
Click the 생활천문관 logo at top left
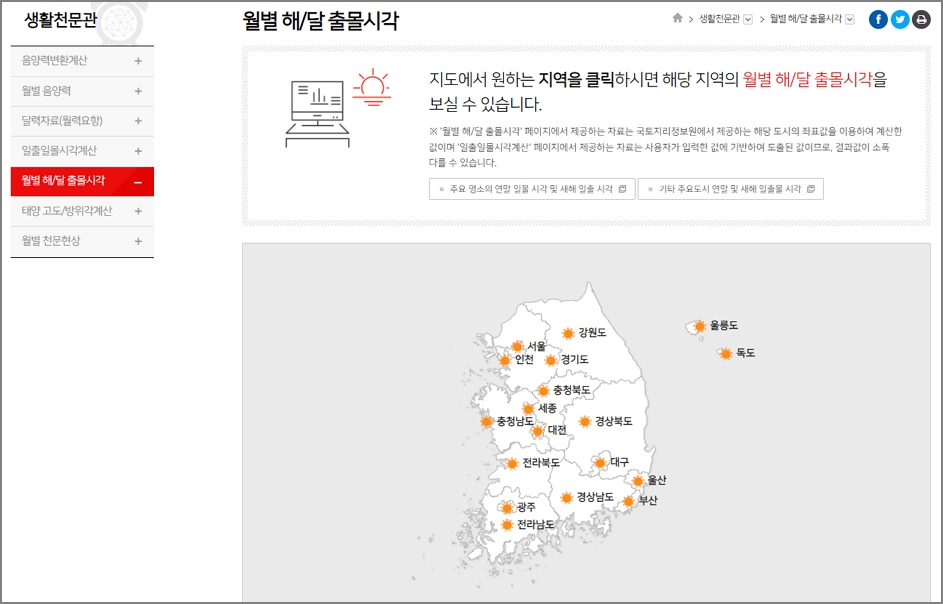tap(60, 16)
